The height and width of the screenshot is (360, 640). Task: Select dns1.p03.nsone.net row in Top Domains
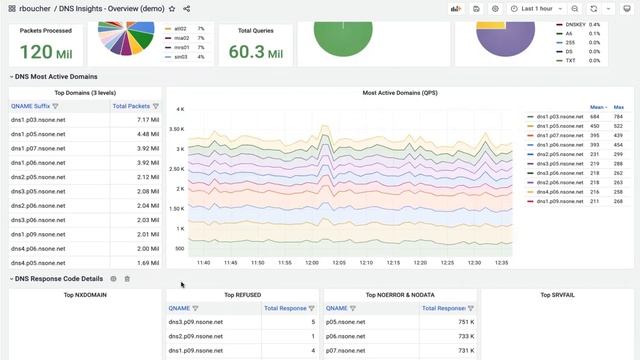85,120
